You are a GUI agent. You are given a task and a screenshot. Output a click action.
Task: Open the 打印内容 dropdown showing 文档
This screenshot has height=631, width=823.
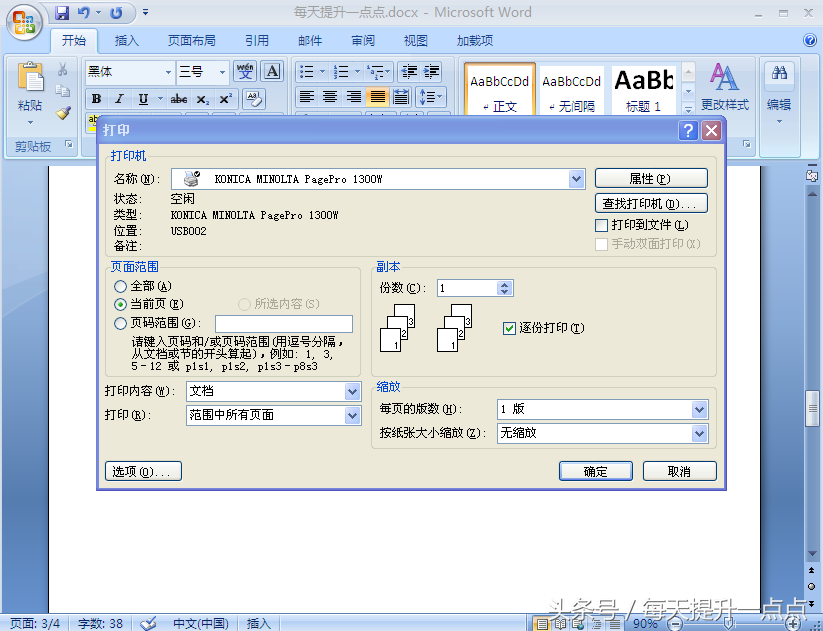(352, 391)
